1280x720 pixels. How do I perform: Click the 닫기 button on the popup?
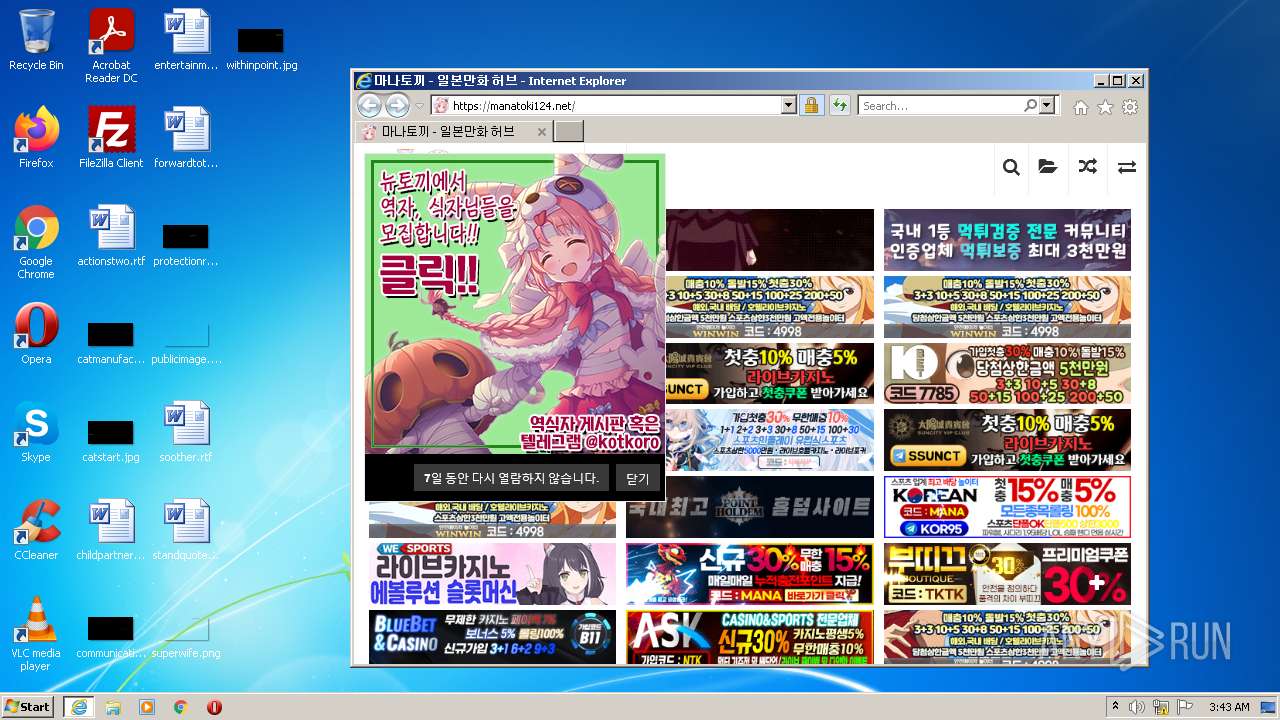coord(638,478)
